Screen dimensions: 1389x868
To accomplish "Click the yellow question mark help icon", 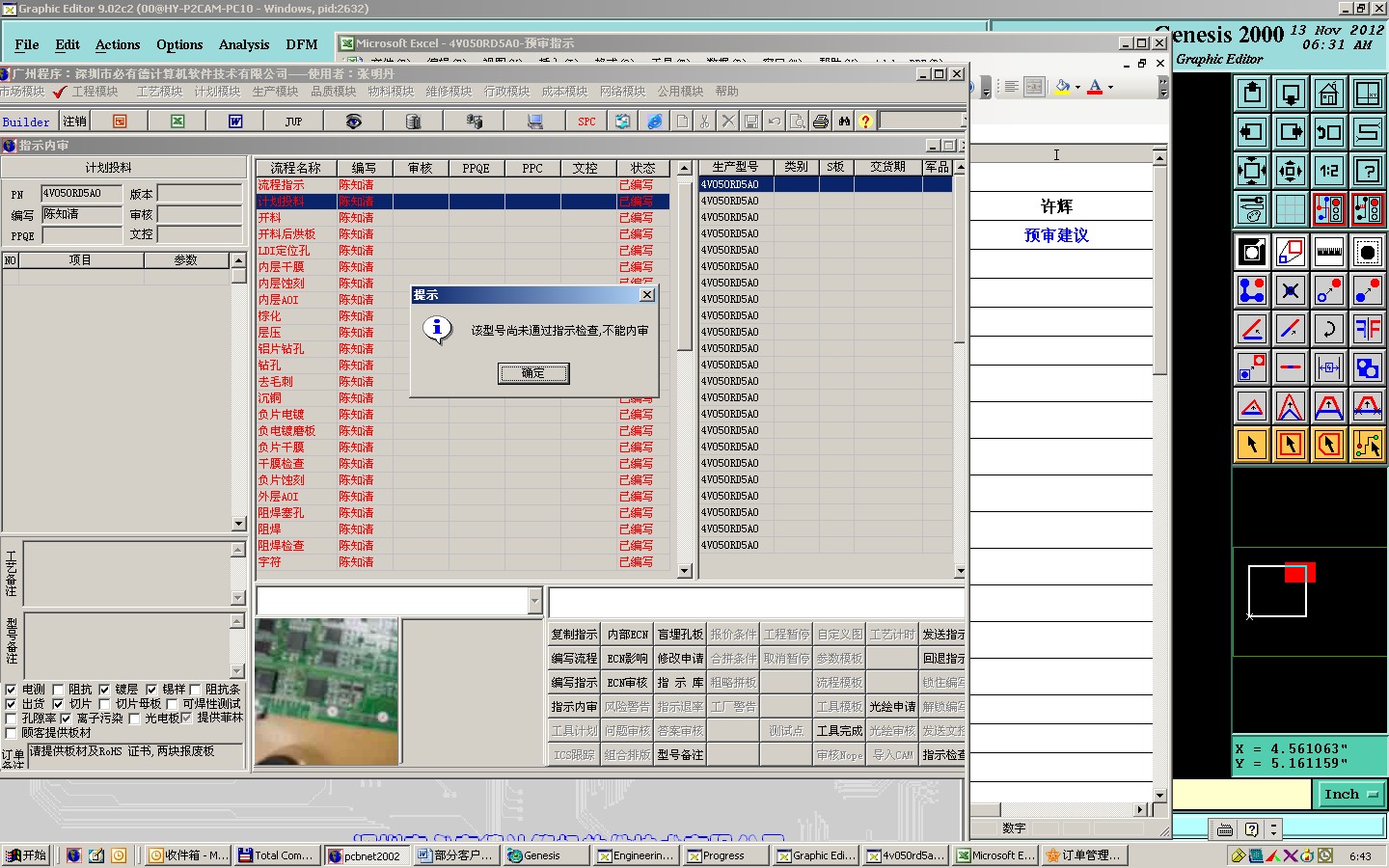I will pos(866,122).
